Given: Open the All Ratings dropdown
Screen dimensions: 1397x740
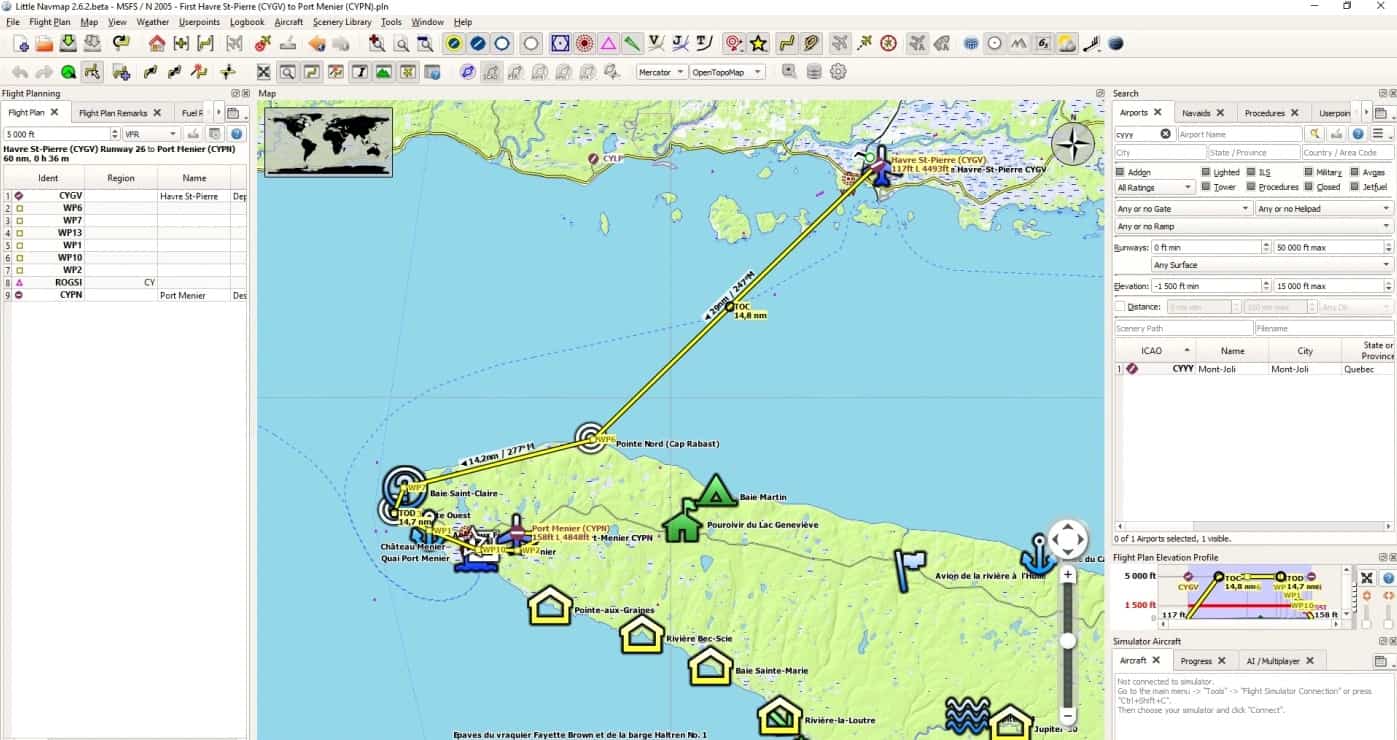Looking at the screenshot, I should [x=1155, y=187].
